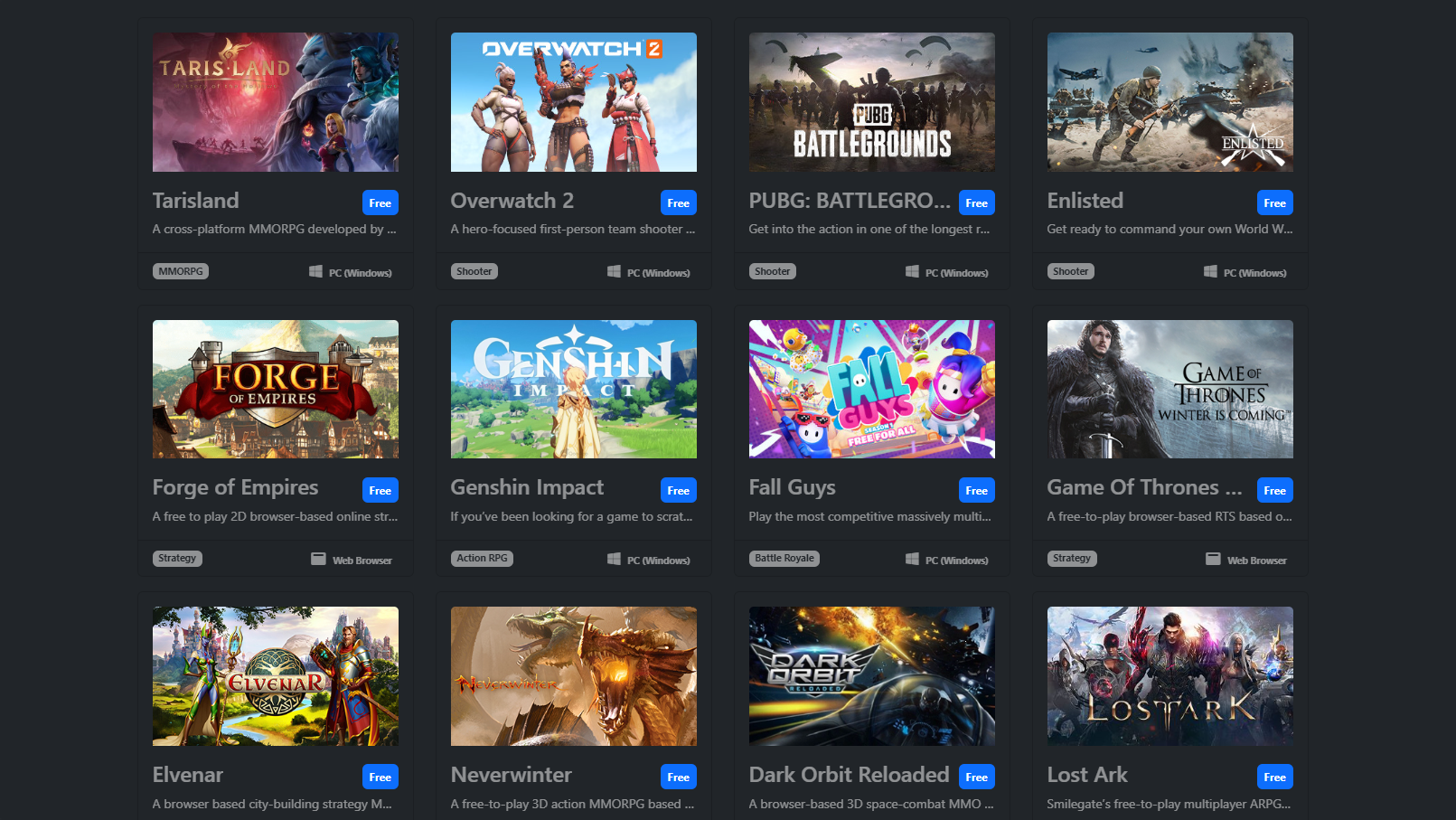Open the Tarisland game thumbnail
The height and width of the screenshot is (820, 1456).
point(275,102)
